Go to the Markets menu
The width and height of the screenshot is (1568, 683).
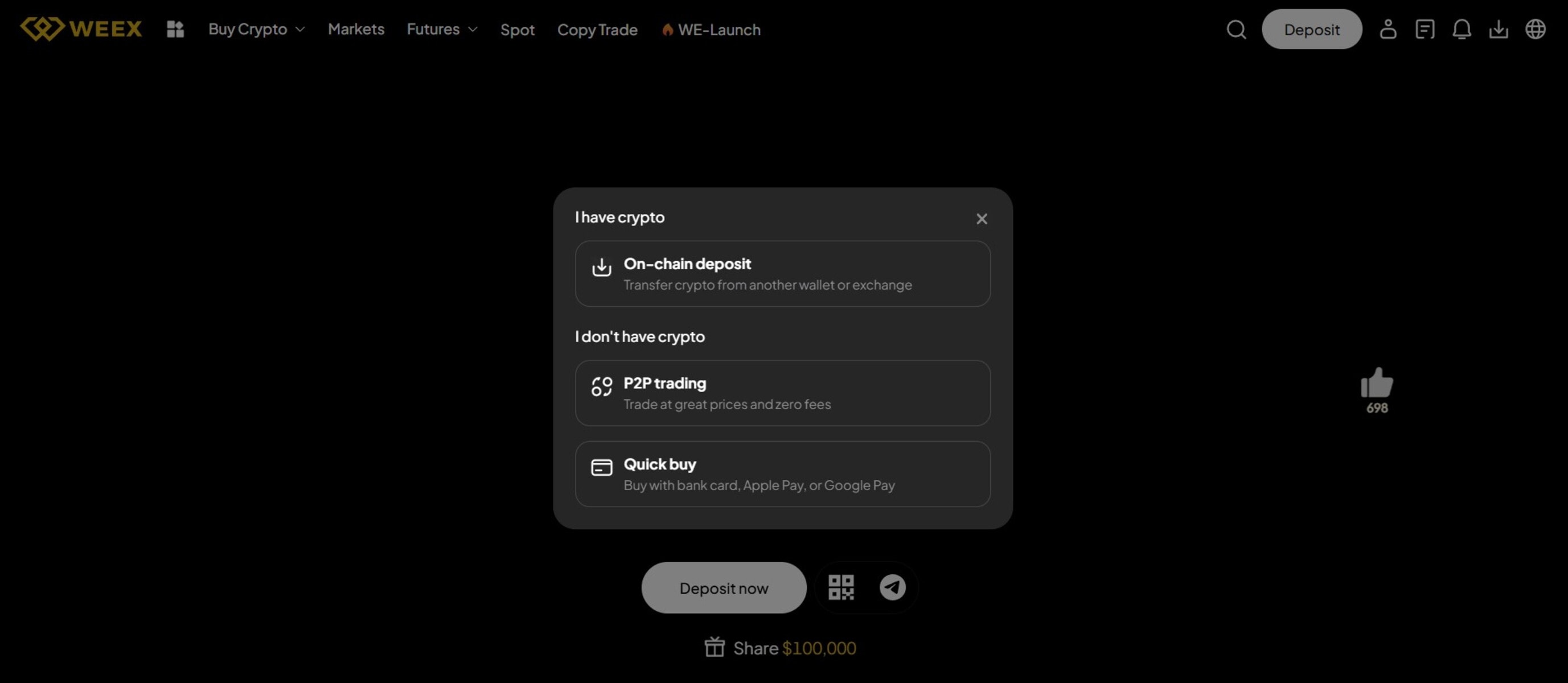[x=356, y=29]
